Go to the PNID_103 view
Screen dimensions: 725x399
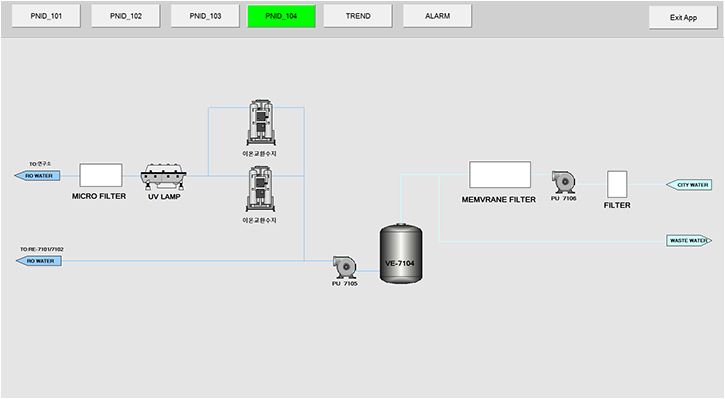pyautogui.click(x=205, y=16)
